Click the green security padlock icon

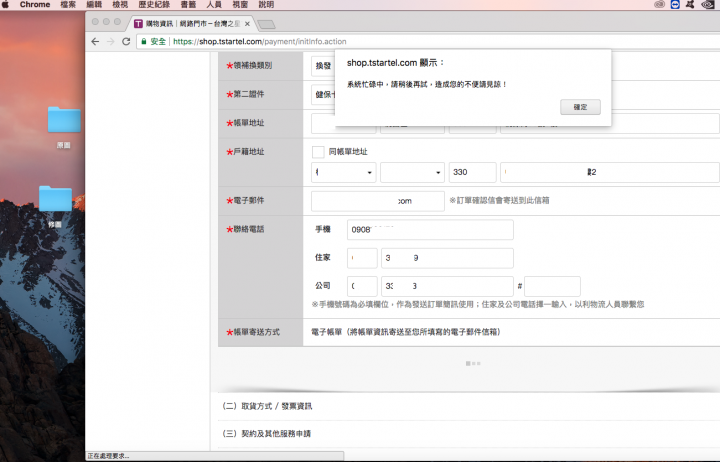click(x=144, y=42)
